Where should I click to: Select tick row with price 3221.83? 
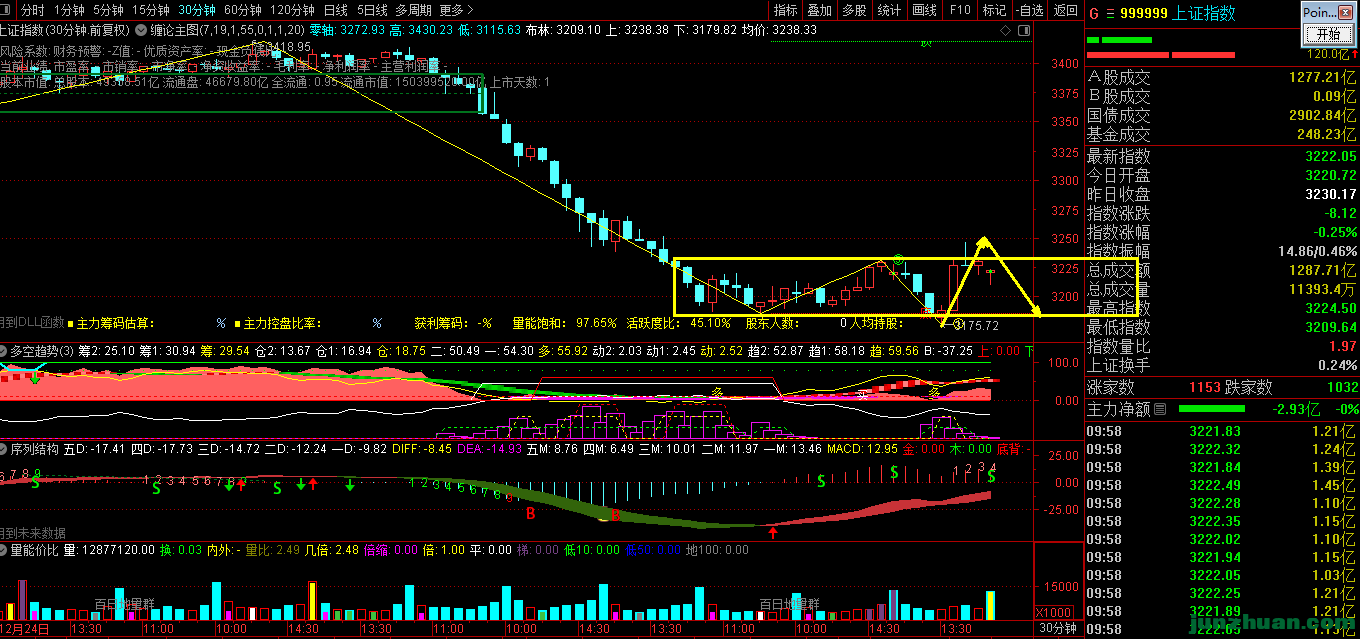(1221, 431)
